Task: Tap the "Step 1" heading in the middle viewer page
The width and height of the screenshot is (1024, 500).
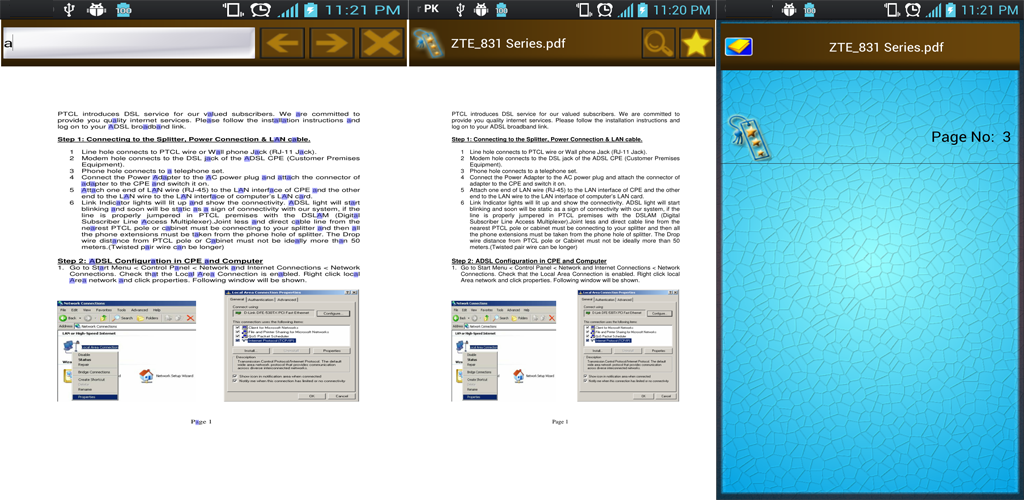Action: 547,139
